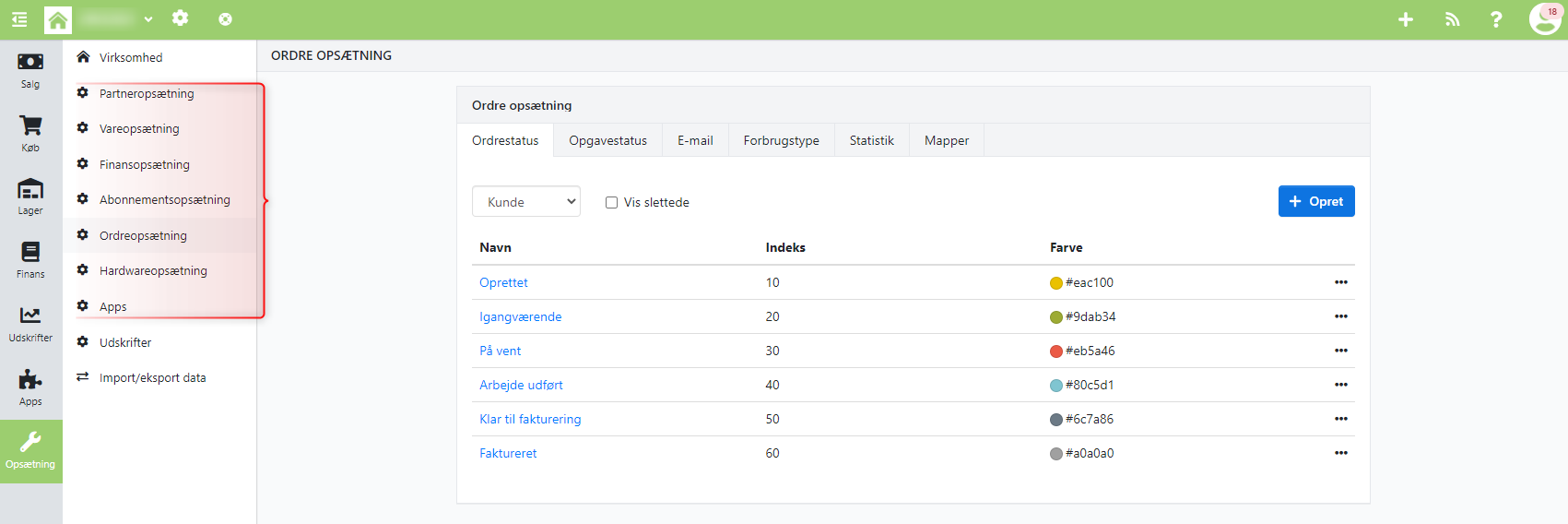The image size is (1568, 524).
Task: Switch to the Forbrugstype tab
Action: coord(781,141)
